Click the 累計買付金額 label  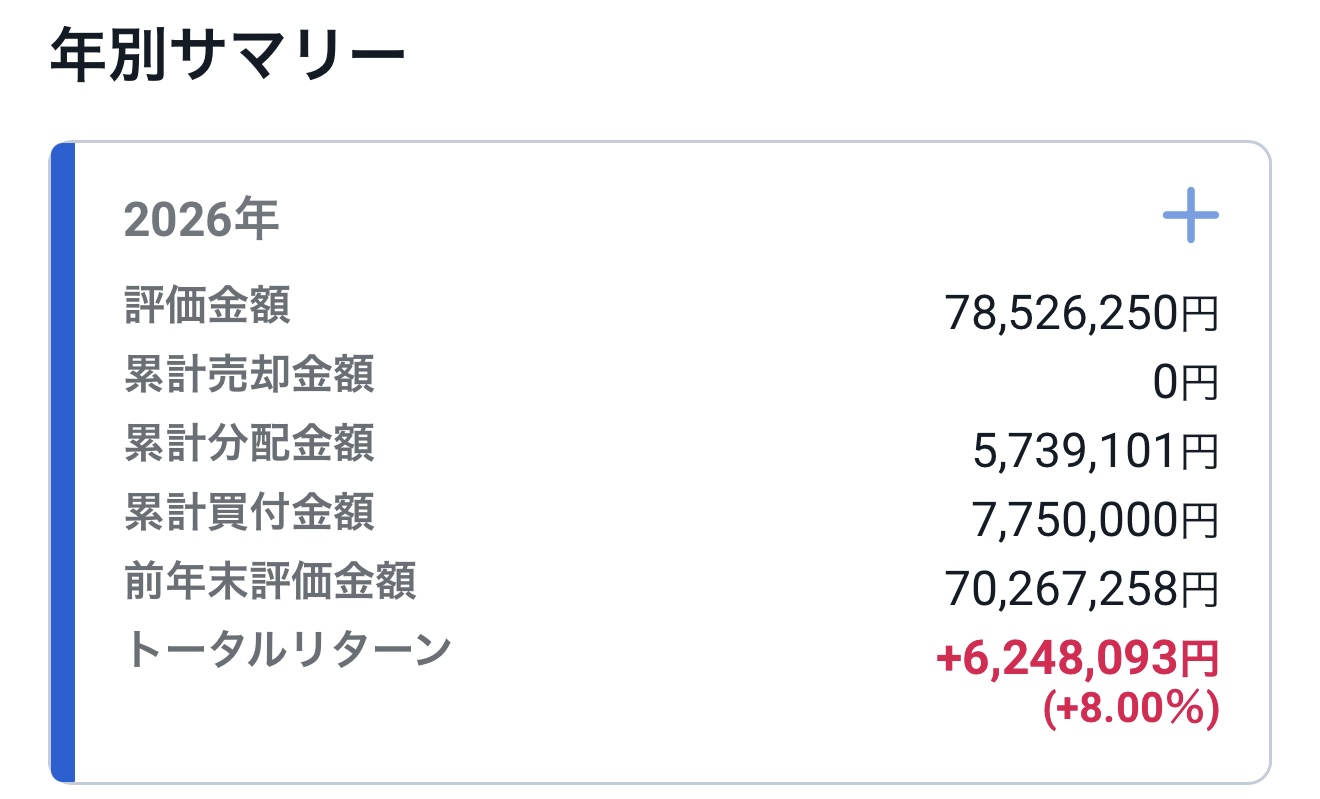tap(249, 511)
